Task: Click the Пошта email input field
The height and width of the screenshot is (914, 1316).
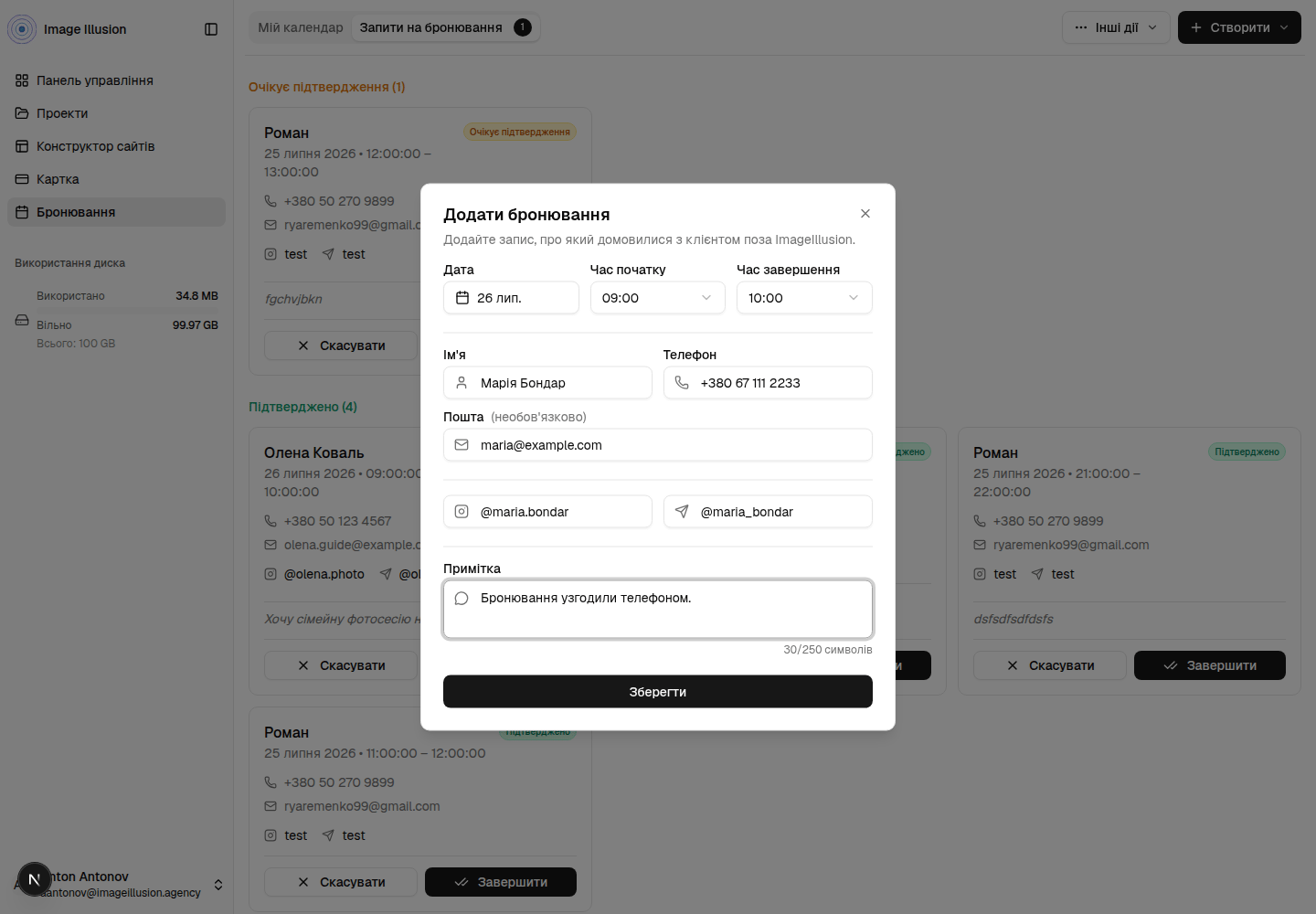Action: click(658, 445)
